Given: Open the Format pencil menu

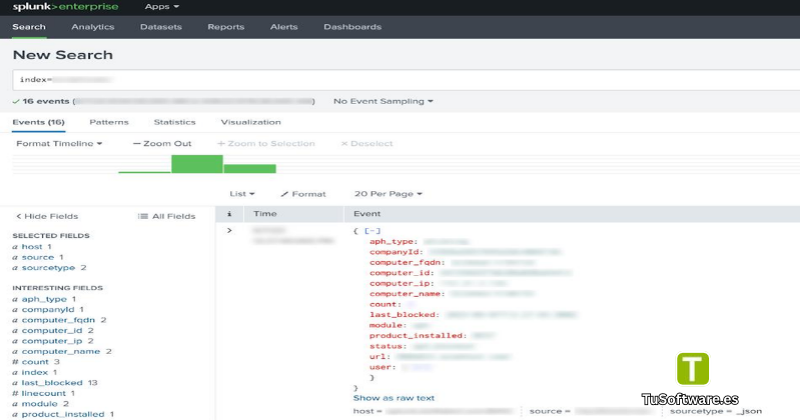Looking at the screenshot, I should click(303, 194).
